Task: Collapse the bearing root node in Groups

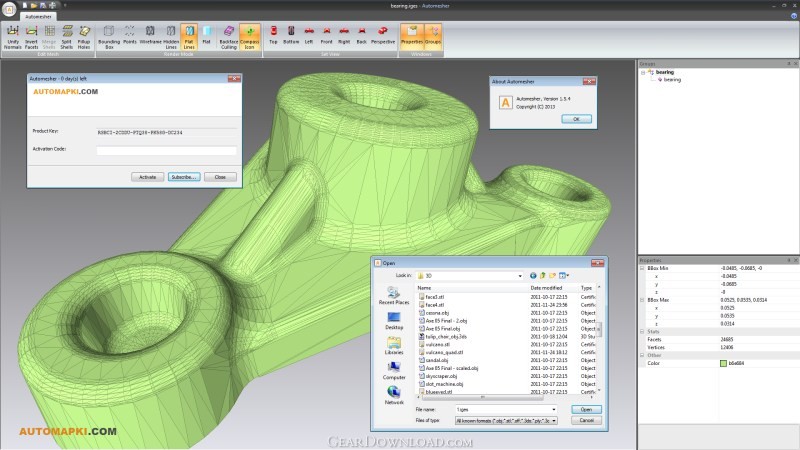Action: (643, 72)
